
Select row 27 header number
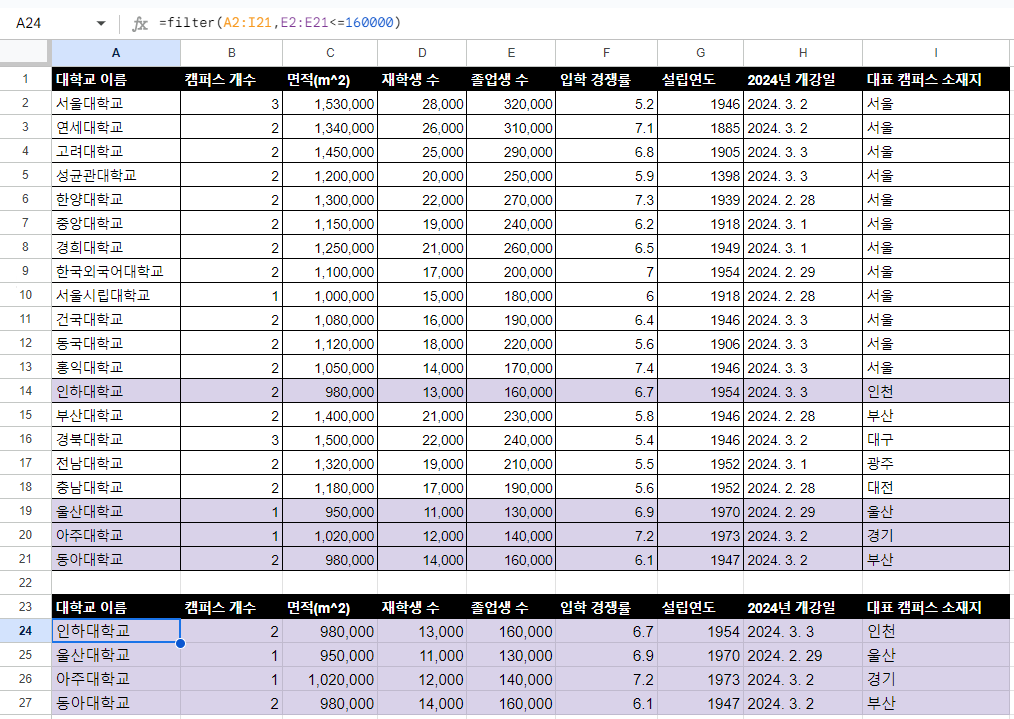[25, 703]
